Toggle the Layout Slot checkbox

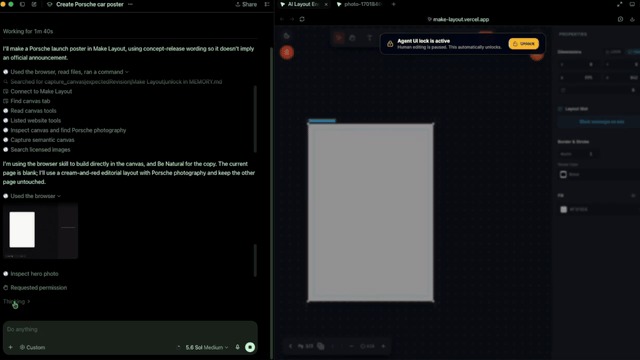(x=560, y=109)
